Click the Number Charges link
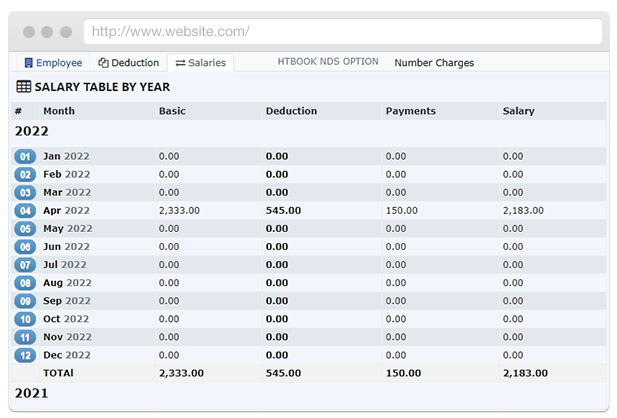This screenshot has width=617, height=418. click(x=434, y=63)
